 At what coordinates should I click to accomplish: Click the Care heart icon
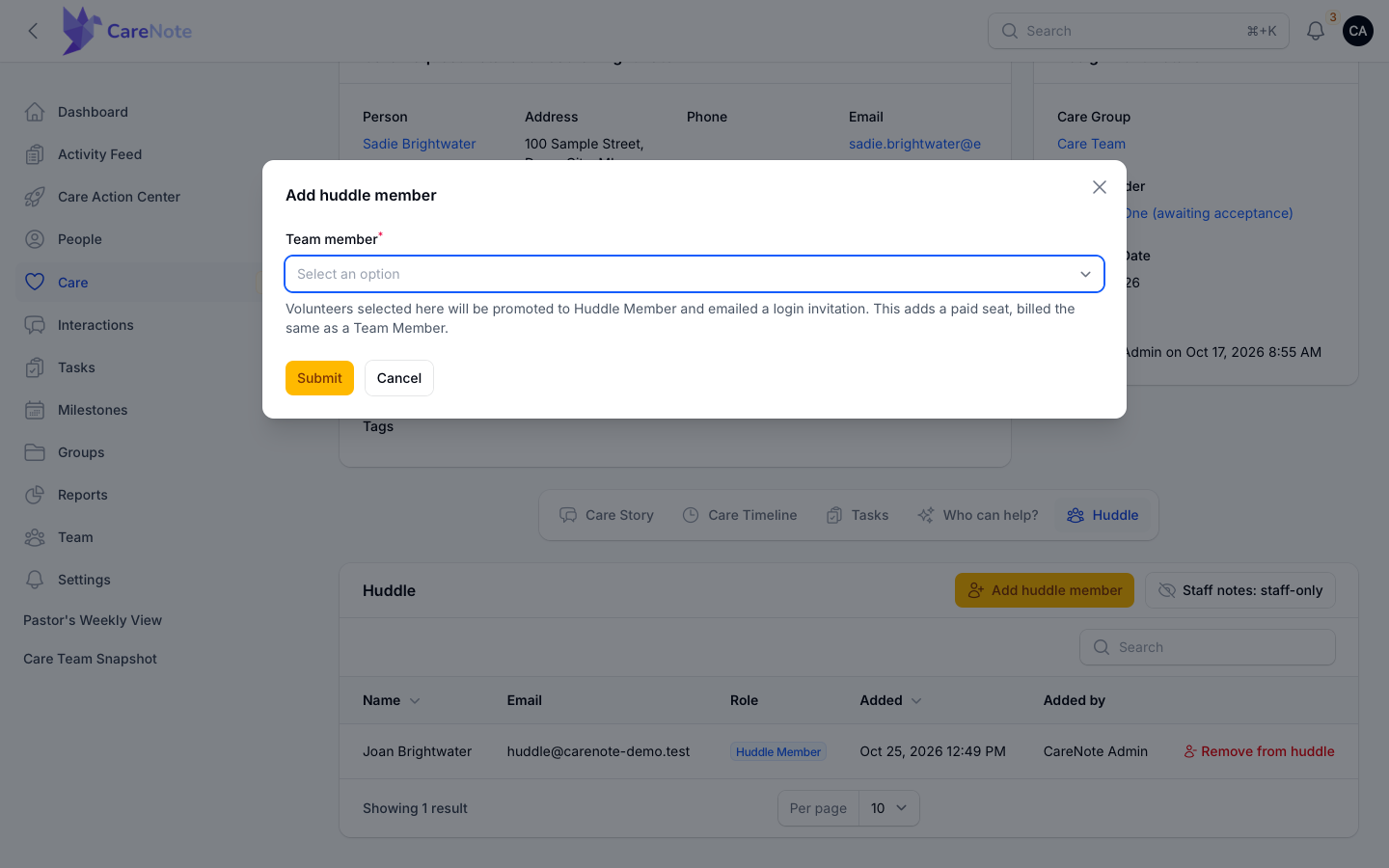pos(35,282)
